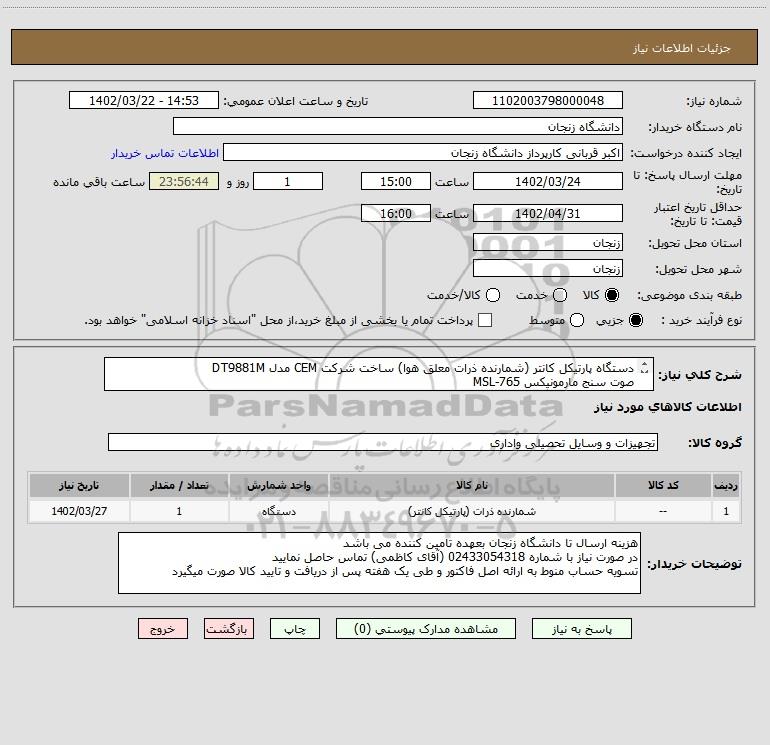Click the validity time field 16:00
The height and width of the screenshot is (745, 770).
[396, 213]
